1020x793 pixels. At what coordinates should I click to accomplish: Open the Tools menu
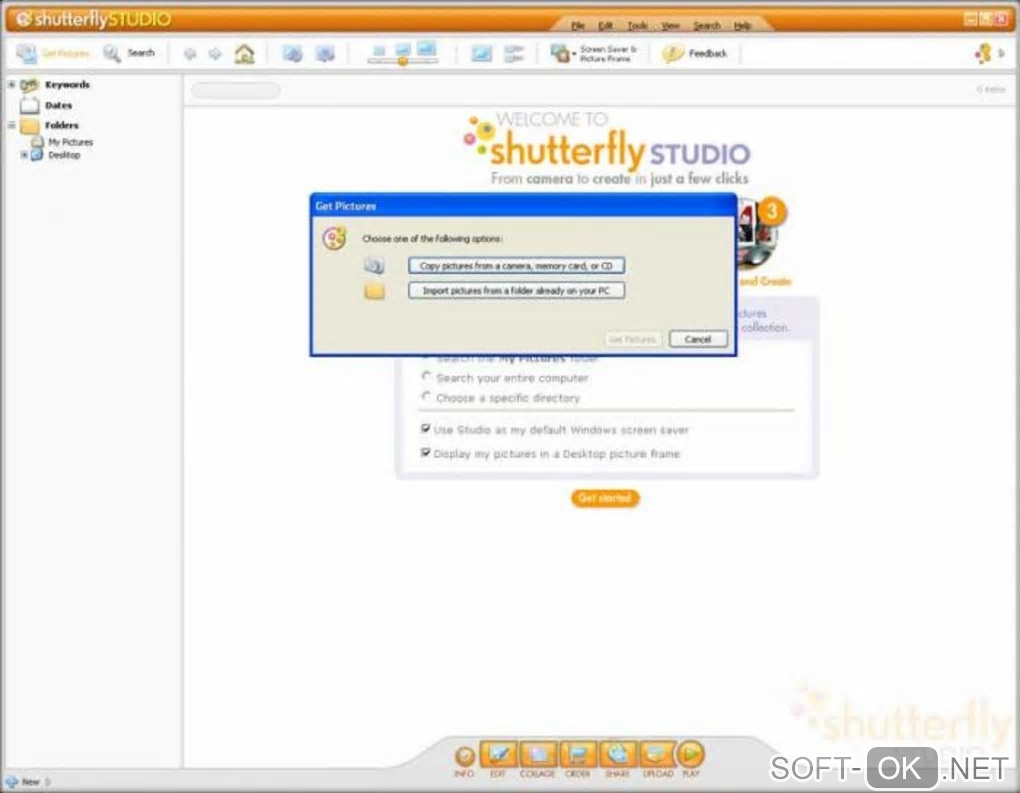(638, 25)
